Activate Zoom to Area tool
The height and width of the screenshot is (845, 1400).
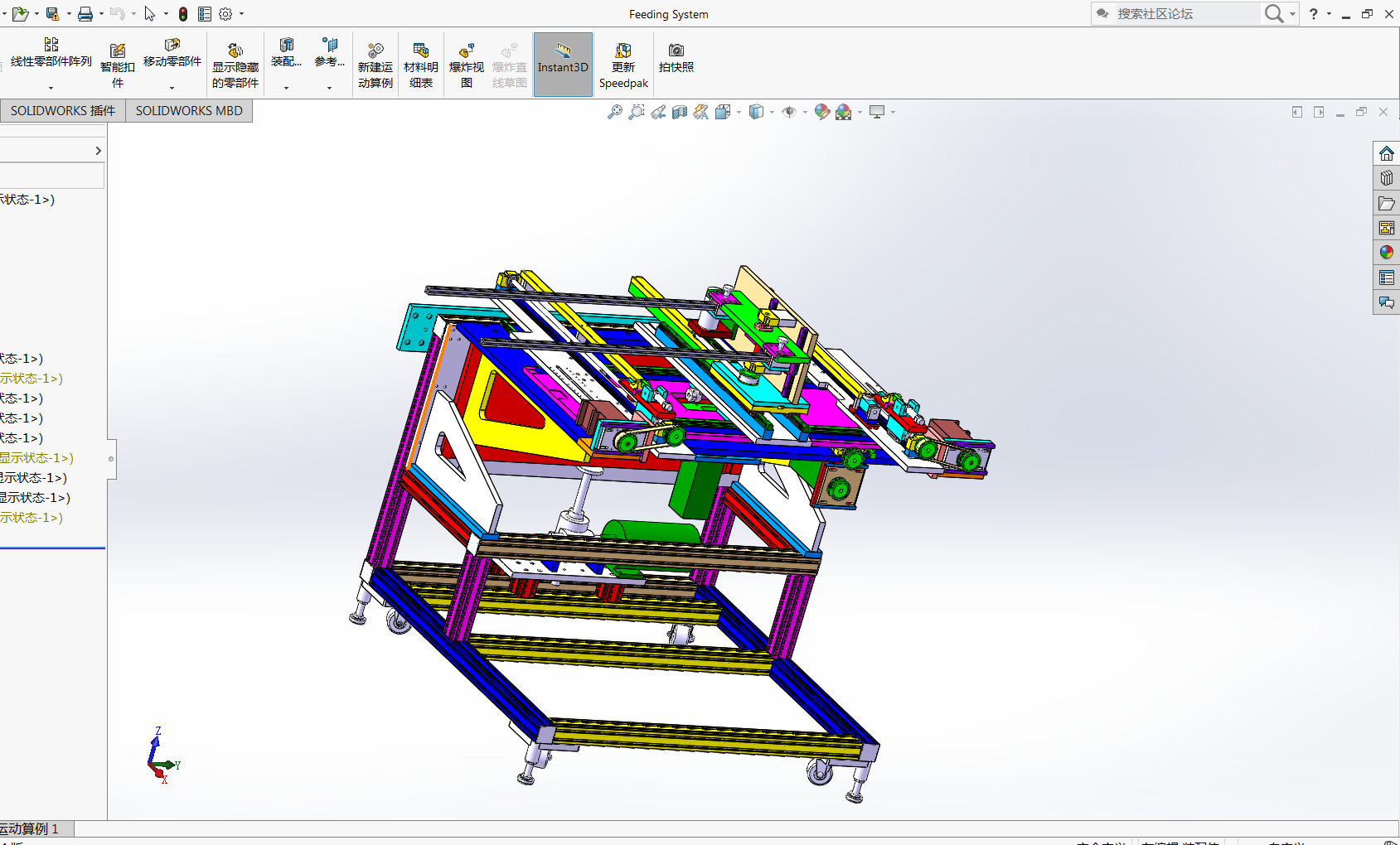point(637,112)
